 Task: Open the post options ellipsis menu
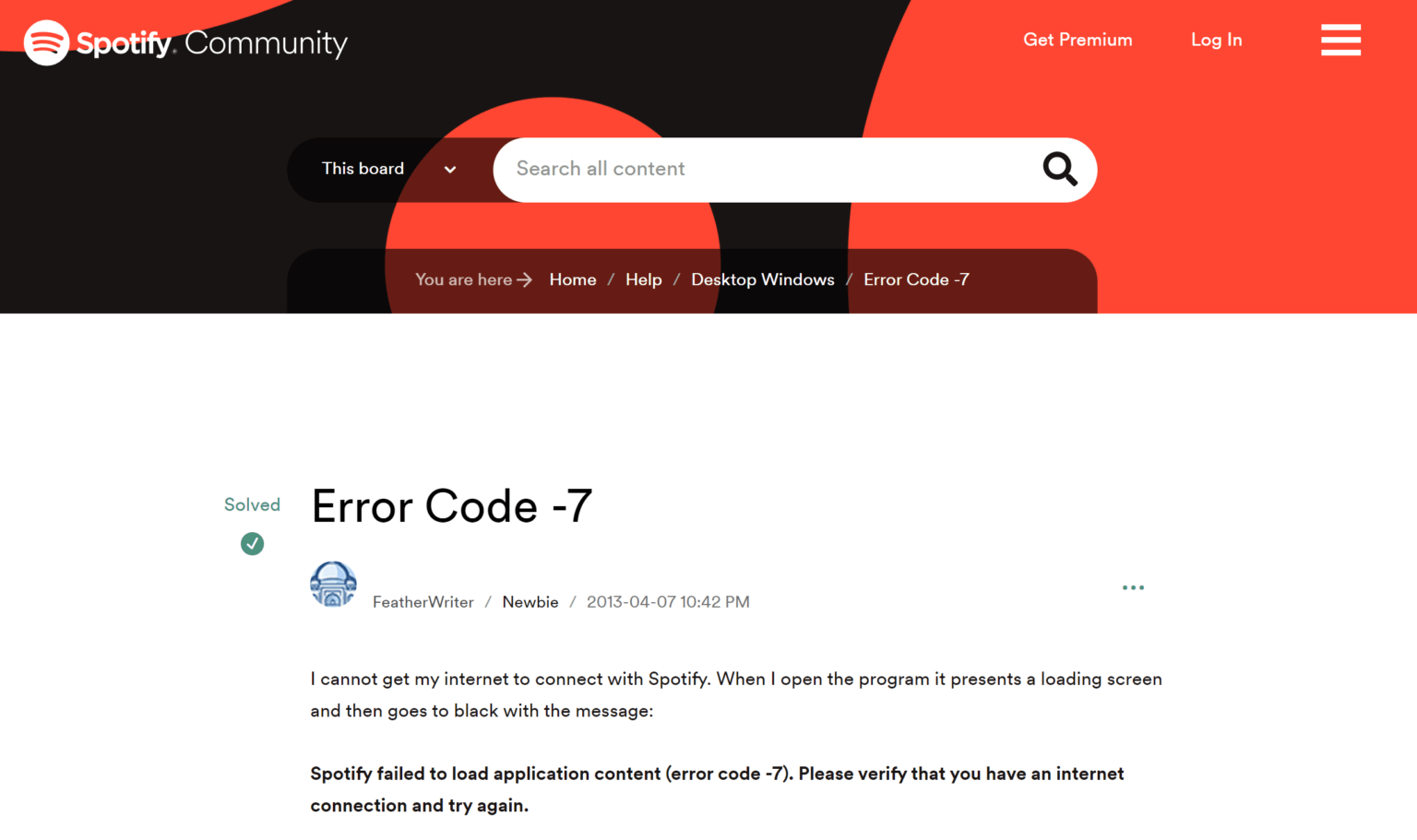(1133, 587)
